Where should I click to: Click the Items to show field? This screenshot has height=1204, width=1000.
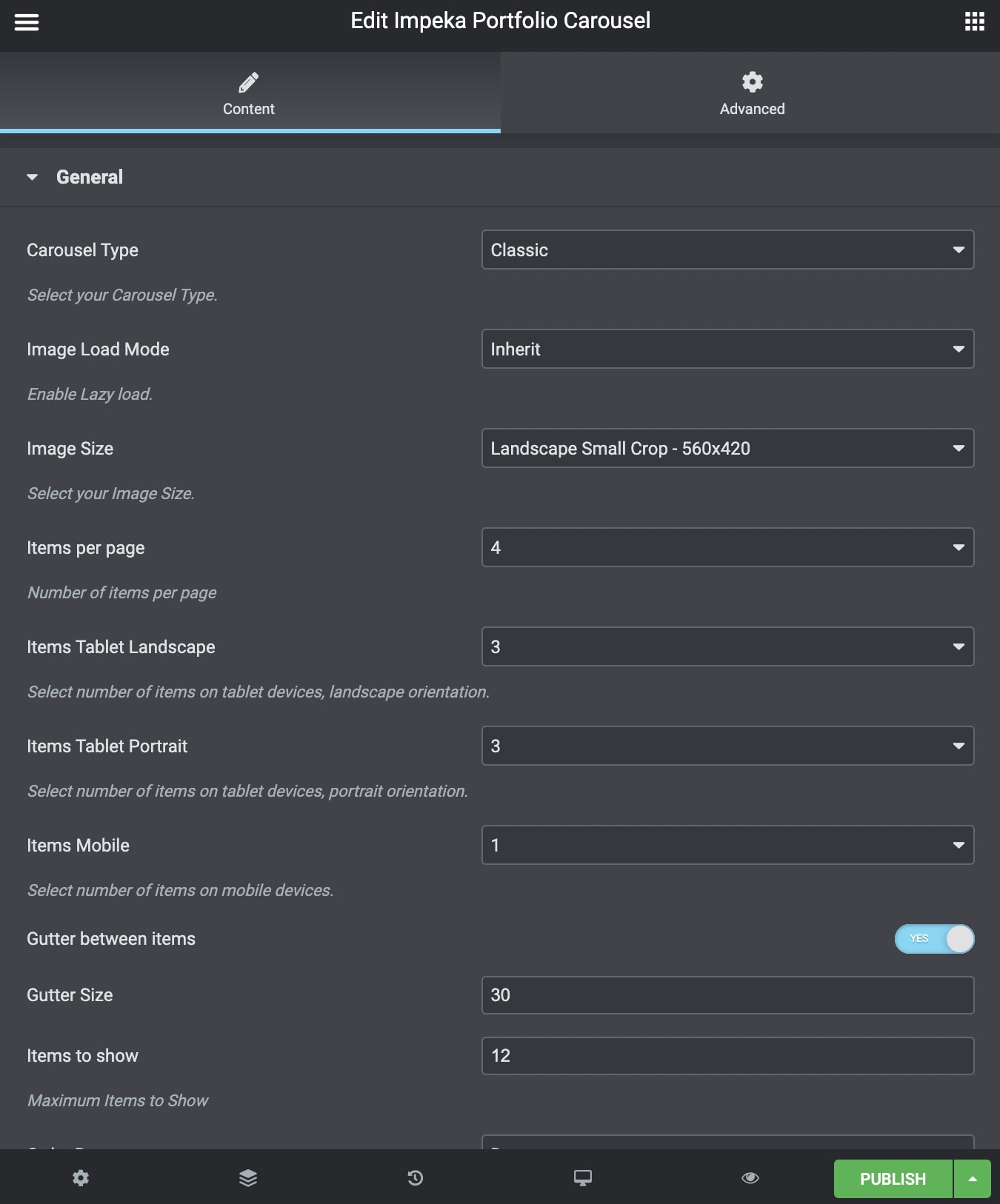[727, 1056]
